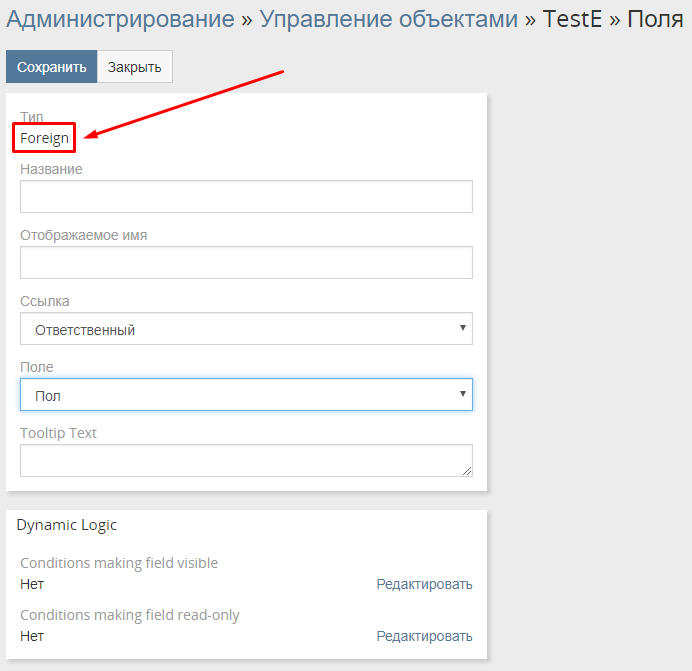Click the Dynamic Logic panel heading
This screenshot has height=671, width=692.
click(x=67, y=525)
